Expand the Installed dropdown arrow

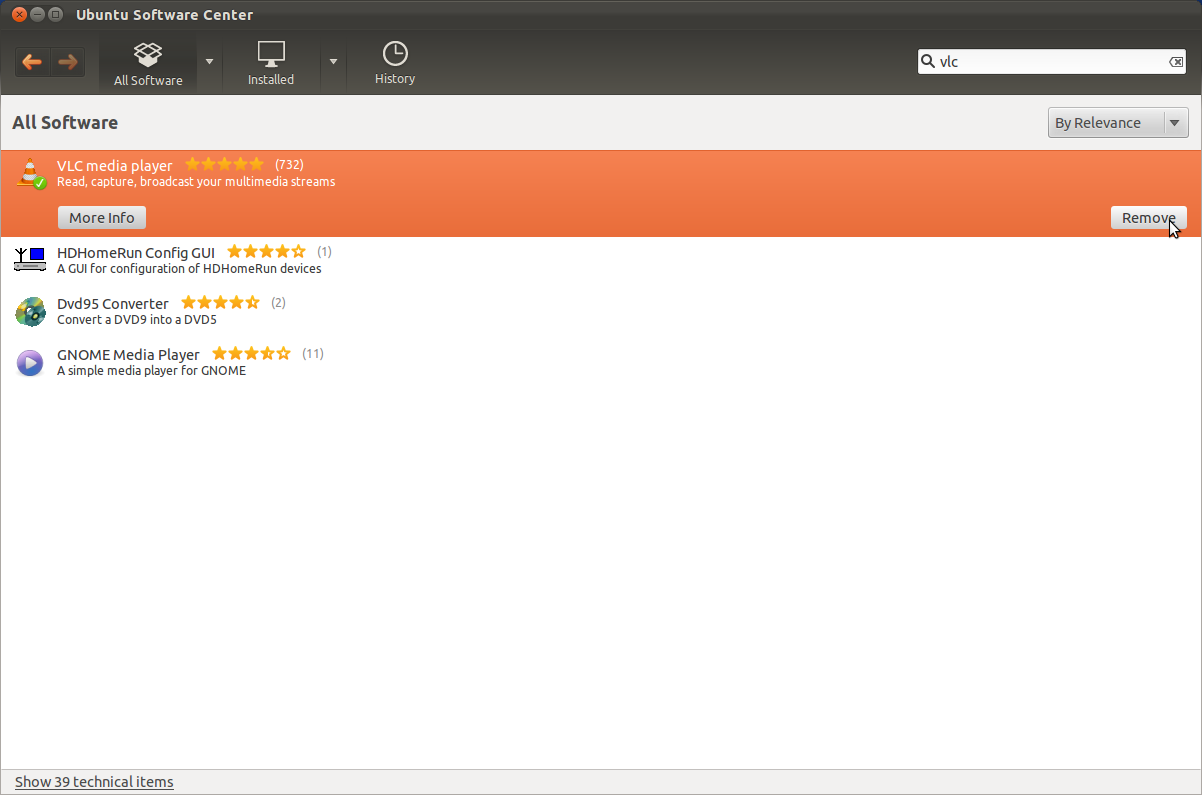click(333, 61)
